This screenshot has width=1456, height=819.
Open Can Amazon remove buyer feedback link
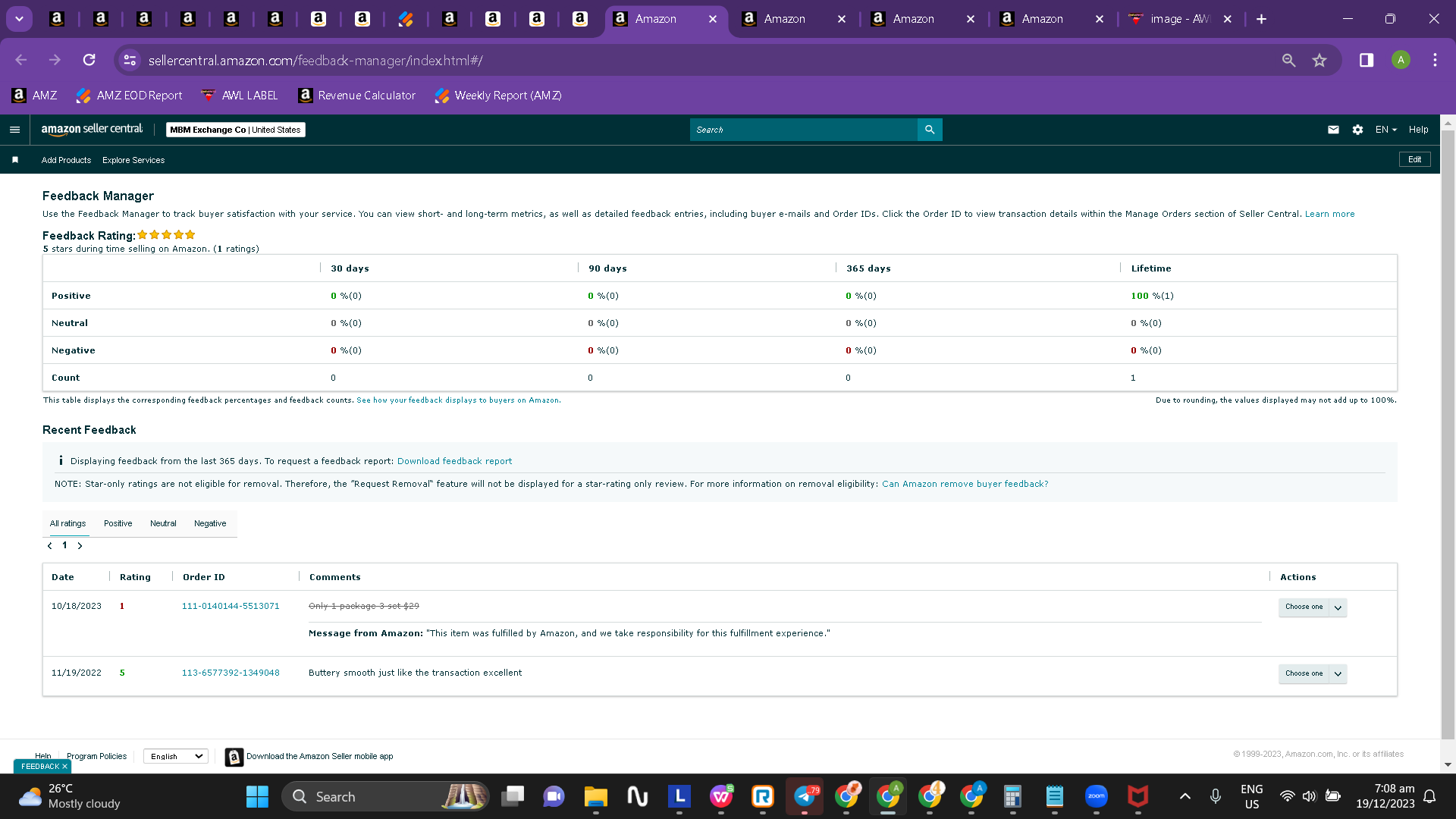pyautogui.click(x=965, y=484)
